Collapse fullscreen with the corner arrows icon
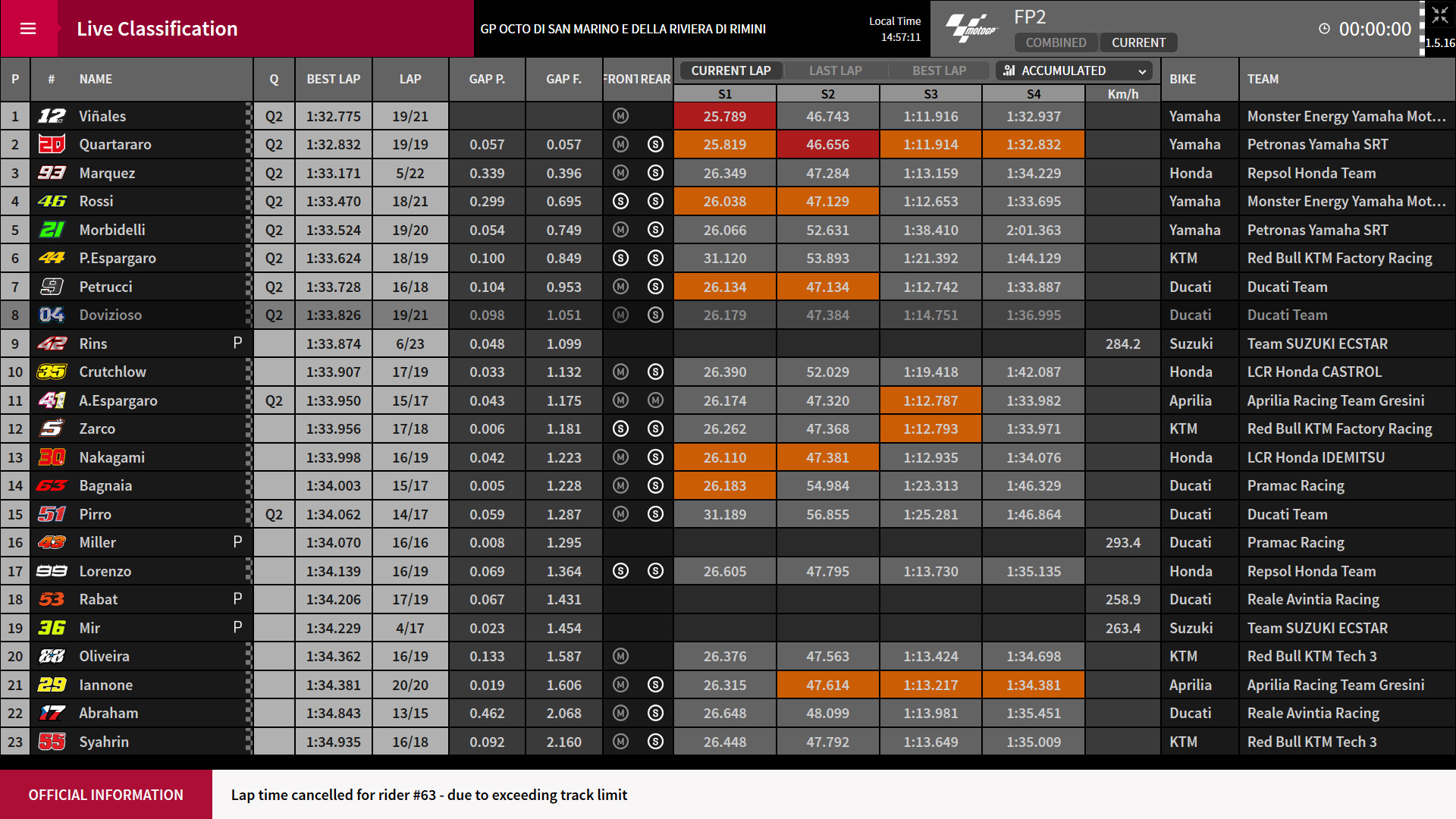1456x819 pixels. [x=1440, y=15]
